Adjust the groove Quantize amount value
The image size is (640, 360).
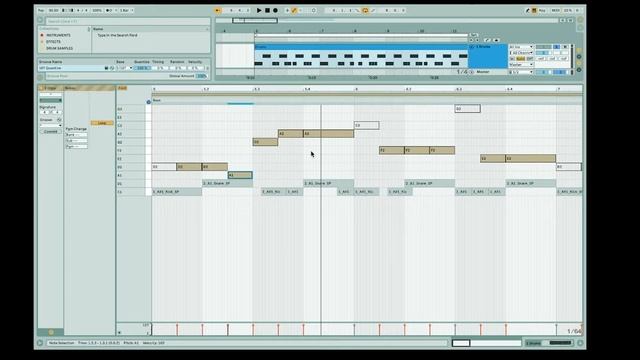[142, 68]
